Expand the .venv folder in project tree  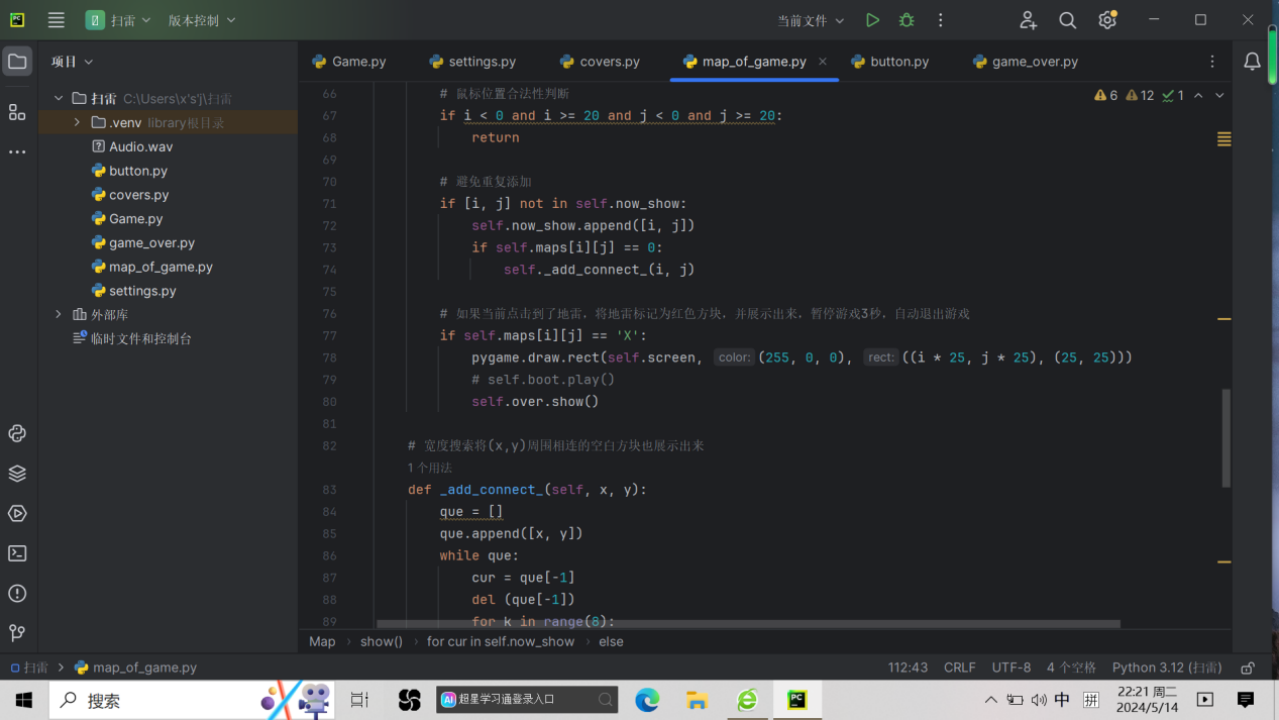click(77, 122)
